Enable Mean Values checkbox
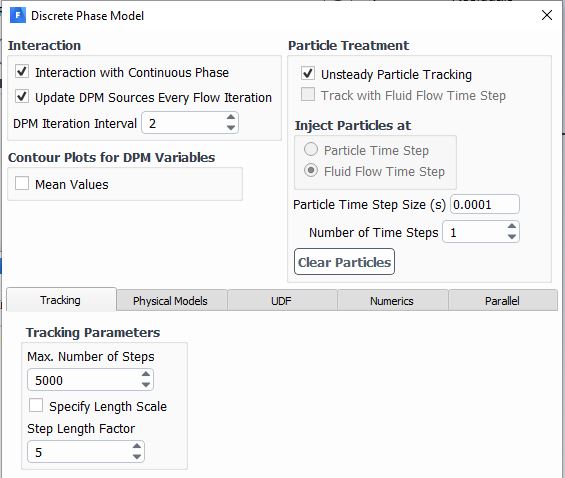565x478 pixels. point(22,183)
